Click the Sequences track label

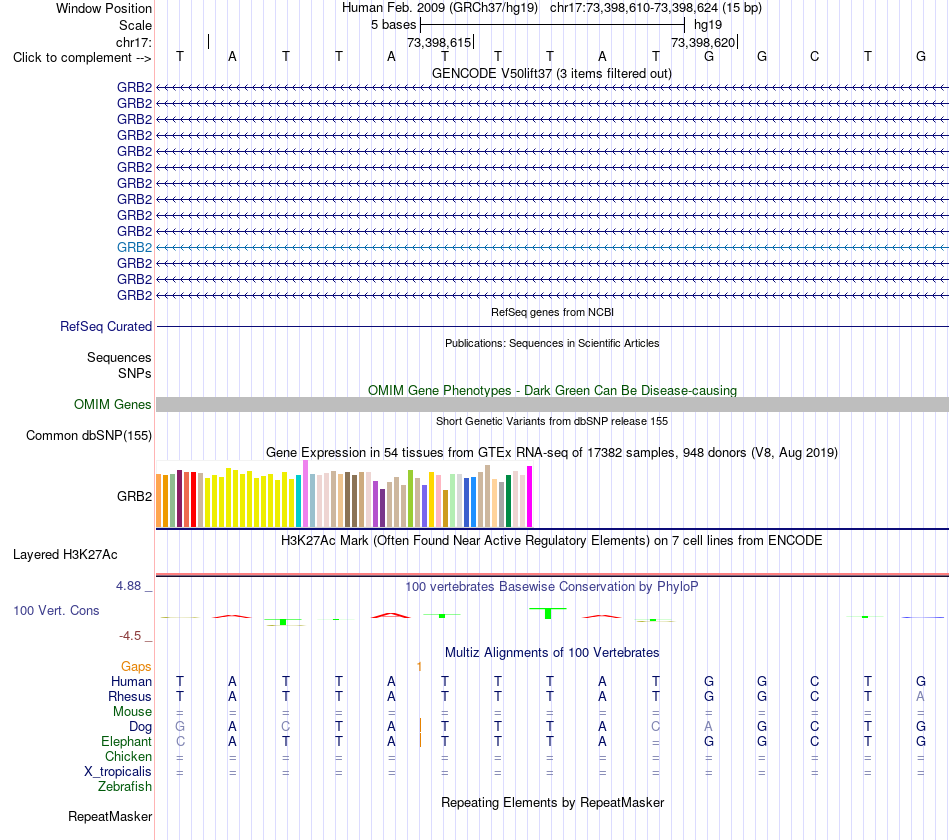[x=119, y=358]
